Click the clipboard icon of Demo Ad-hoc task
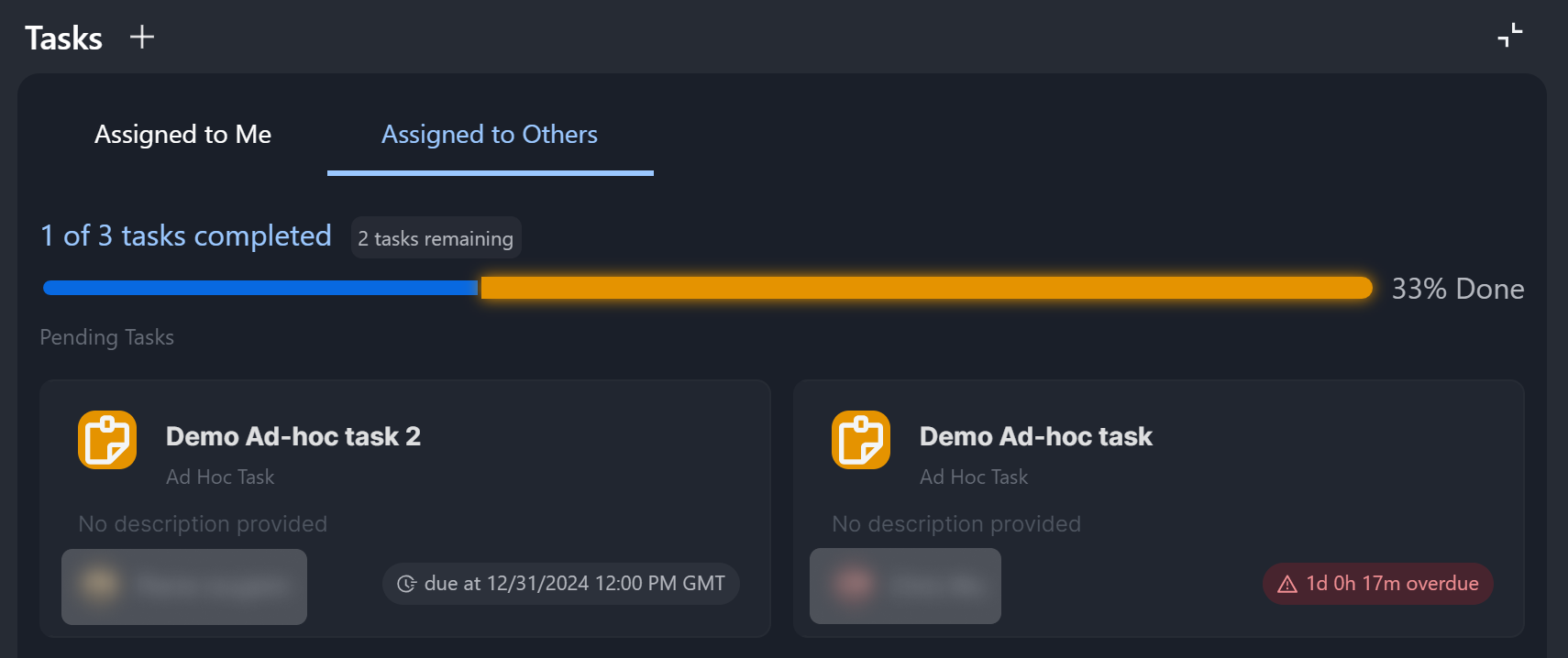This screenshot has height=658, width=1568. click(861, 440)
